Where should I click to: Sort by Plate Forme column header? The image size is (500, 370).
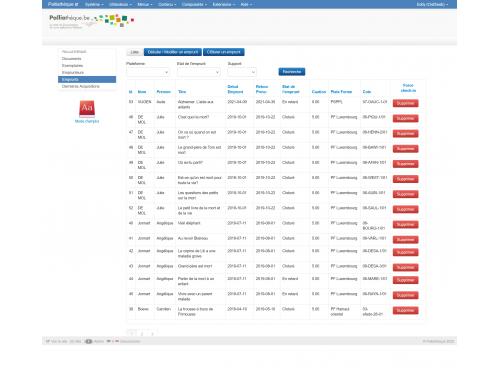point(341,92)
